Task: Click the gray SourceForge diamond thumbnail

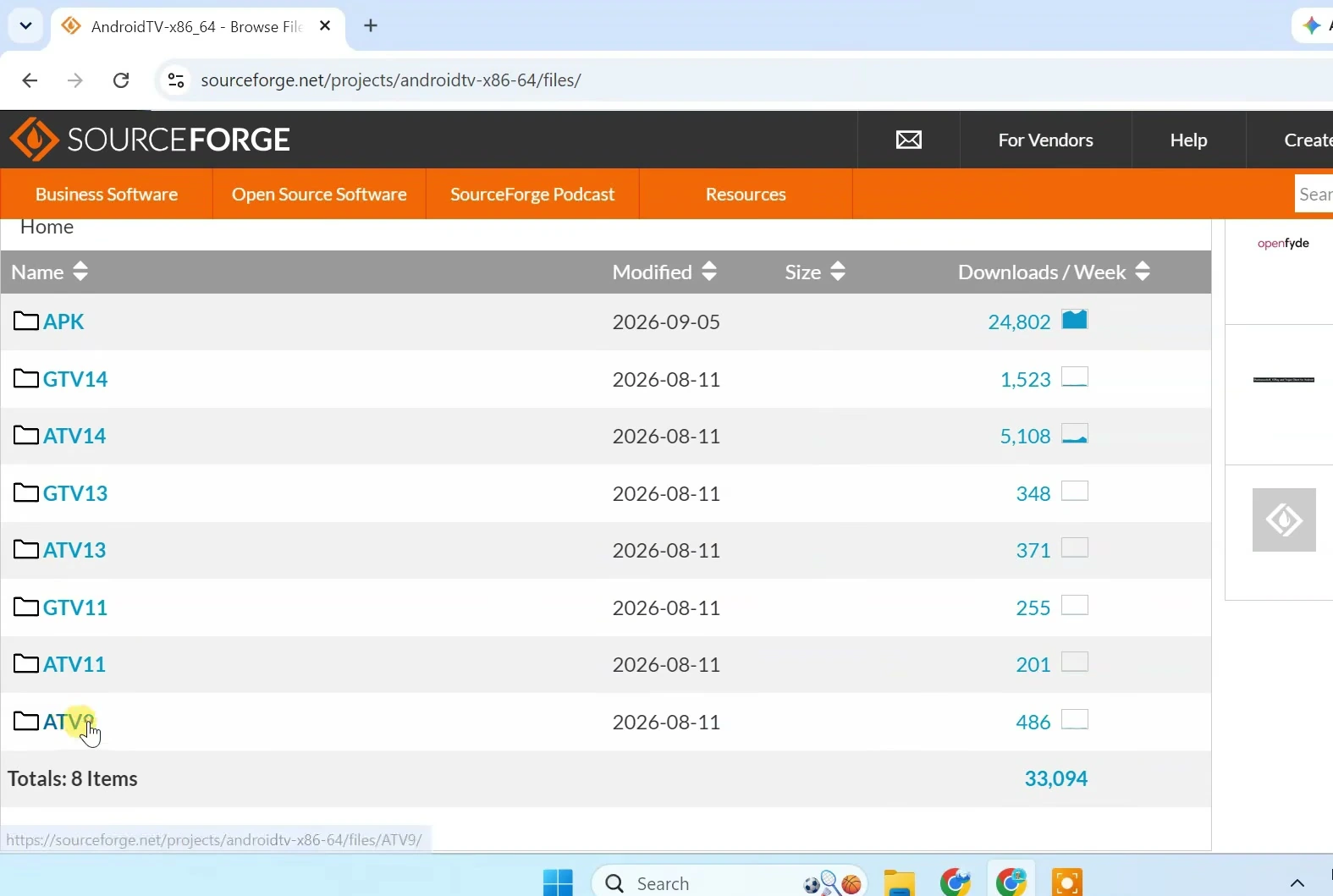Action: (1284, 519)
